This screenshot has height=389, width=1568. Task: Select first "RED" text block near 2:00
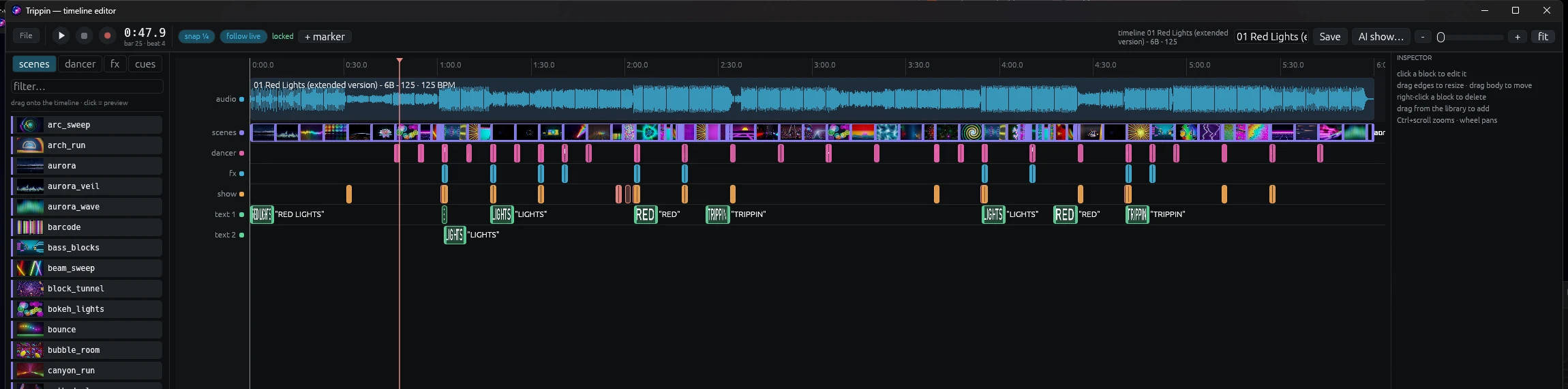[x=646, y=214]
